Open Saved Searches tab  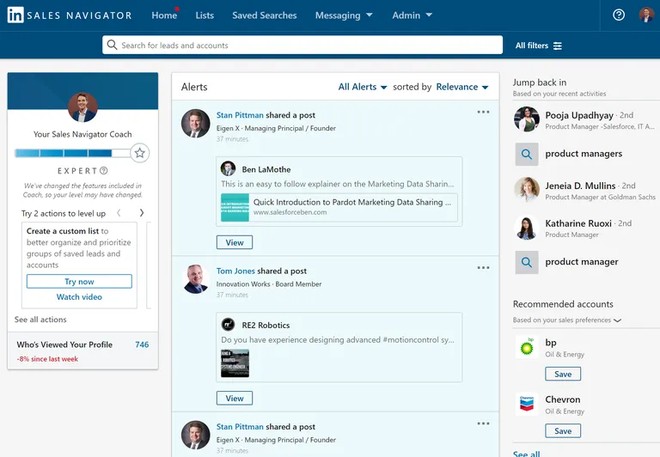click(264, 16)
